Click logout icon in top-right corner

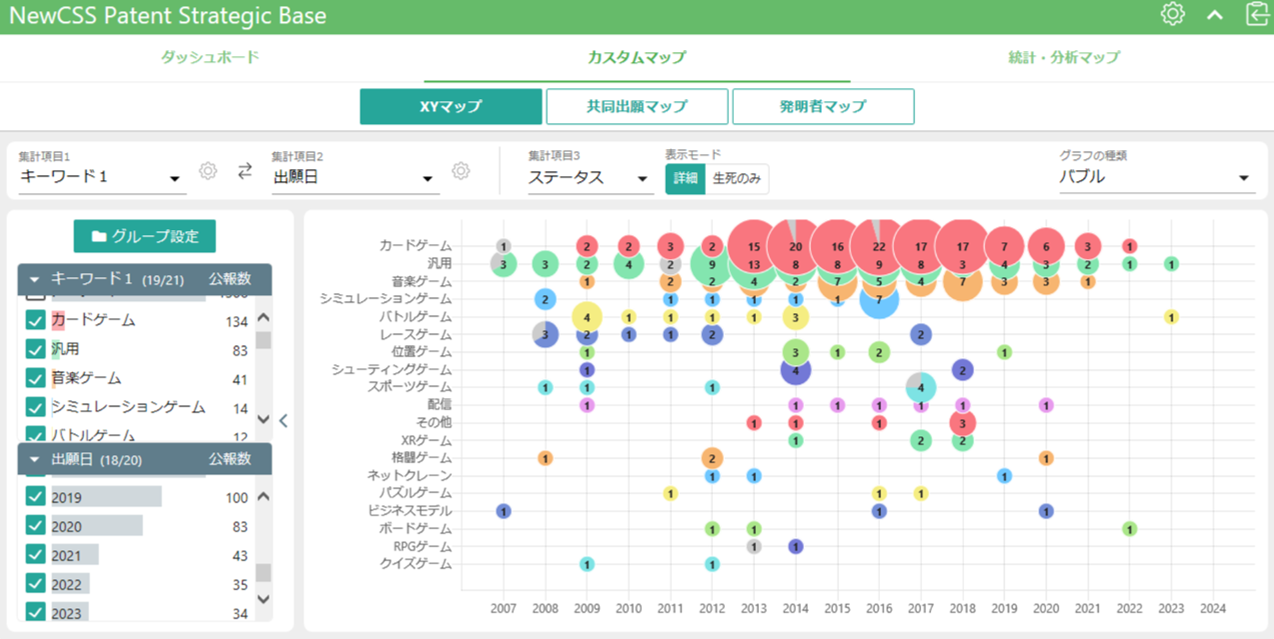coord(1257,14)
